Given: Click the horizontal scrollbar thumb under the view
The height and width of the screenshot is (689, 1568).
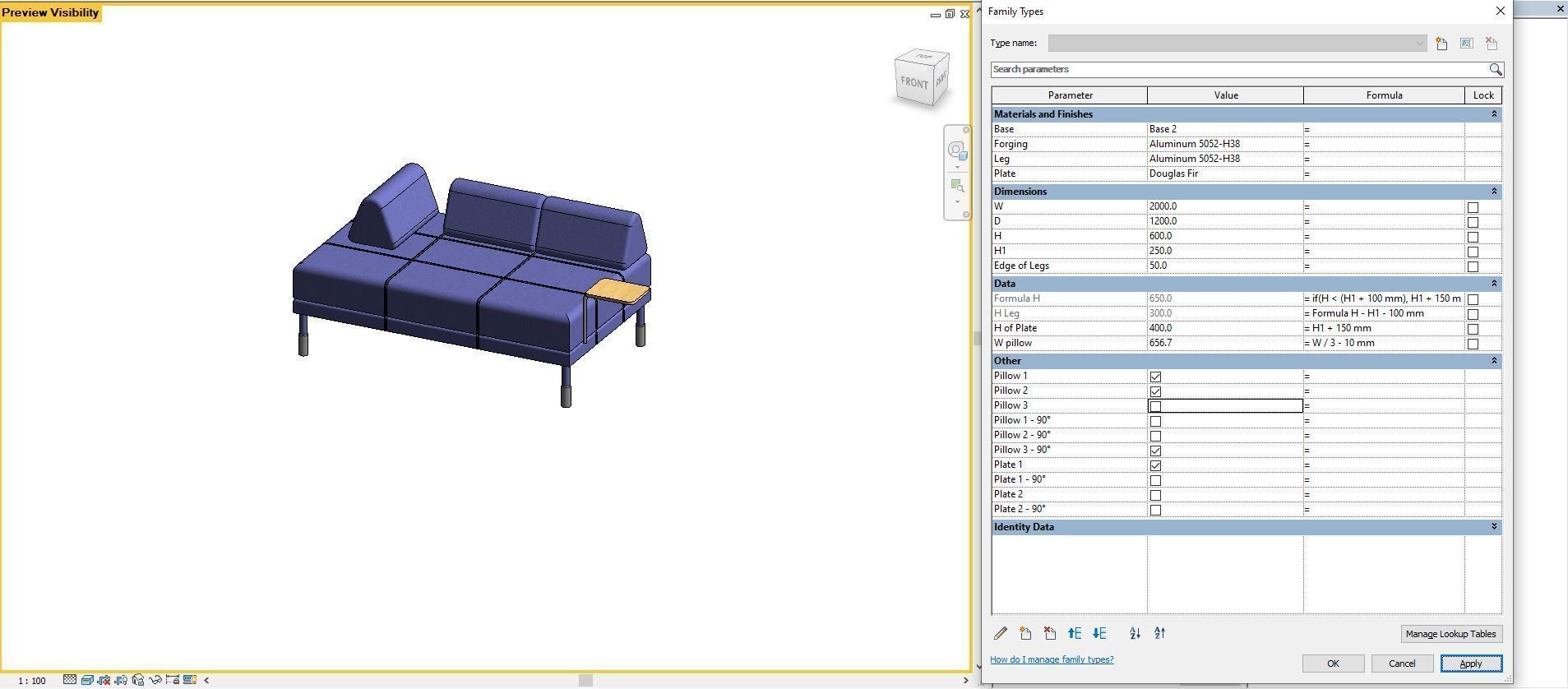Looking at the screenshot, I should 585,680.
